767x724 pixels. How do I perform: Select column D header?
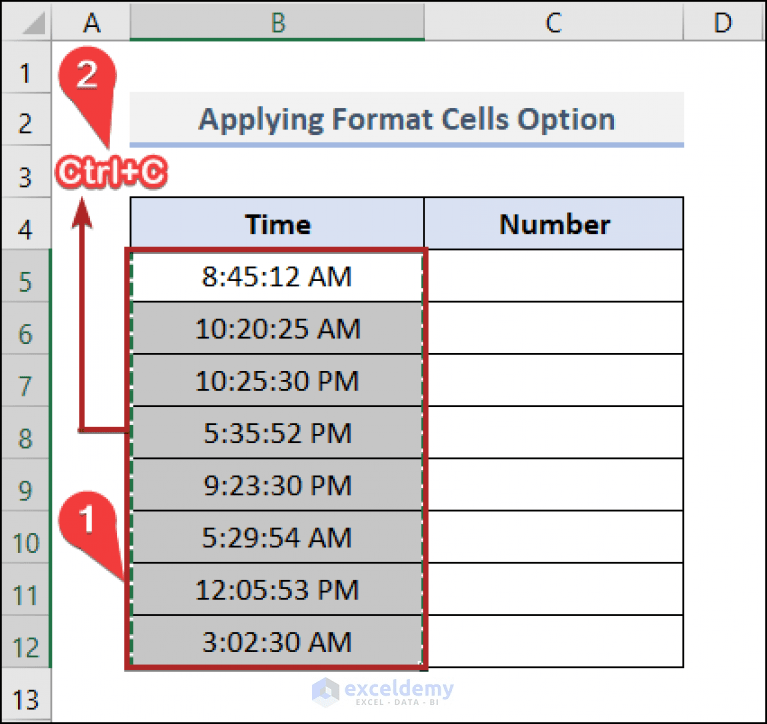[x=724, y=22]
